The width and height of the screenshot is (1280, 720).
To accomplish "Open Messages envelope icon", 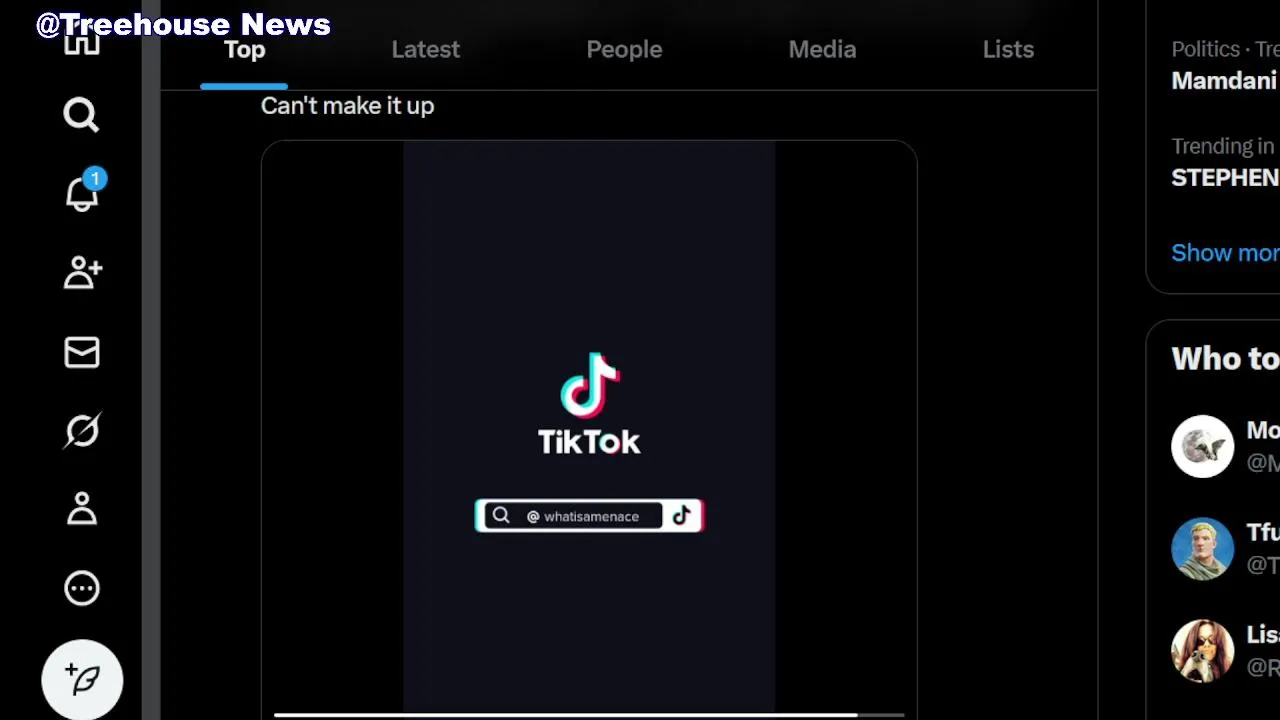I will 81,352.
